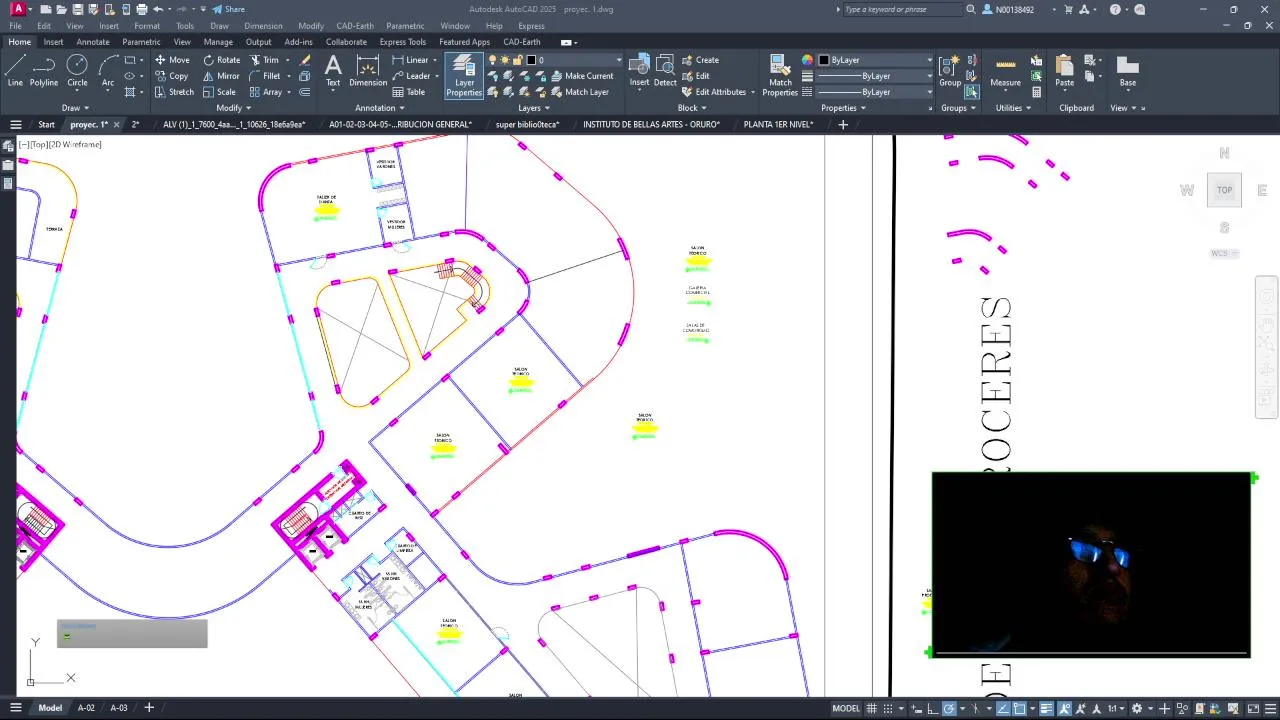This screenshot has width=1280, height=720.
Task: Select the Circle tool
Action: pyautogui.click(x=77, y=72)
